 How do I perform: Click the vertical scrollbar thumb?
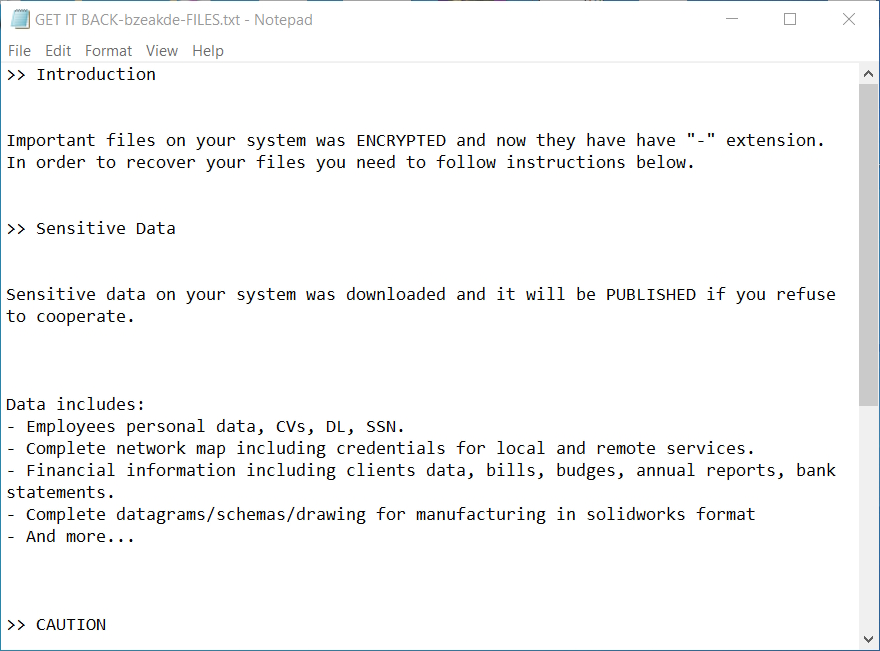pos(869,245)
